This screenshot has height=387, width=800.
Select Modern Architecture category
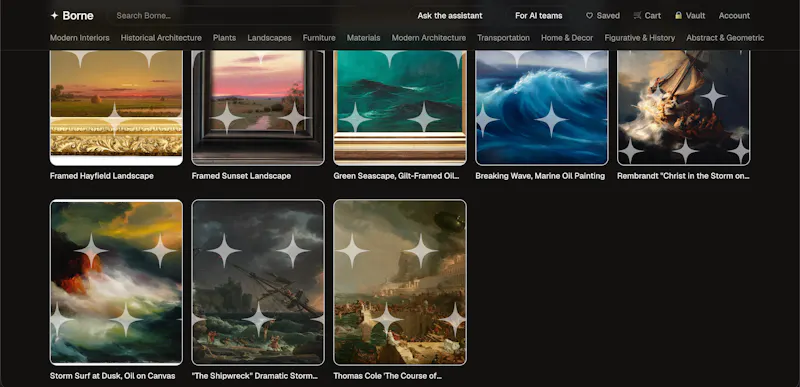[x=429, y=38]
